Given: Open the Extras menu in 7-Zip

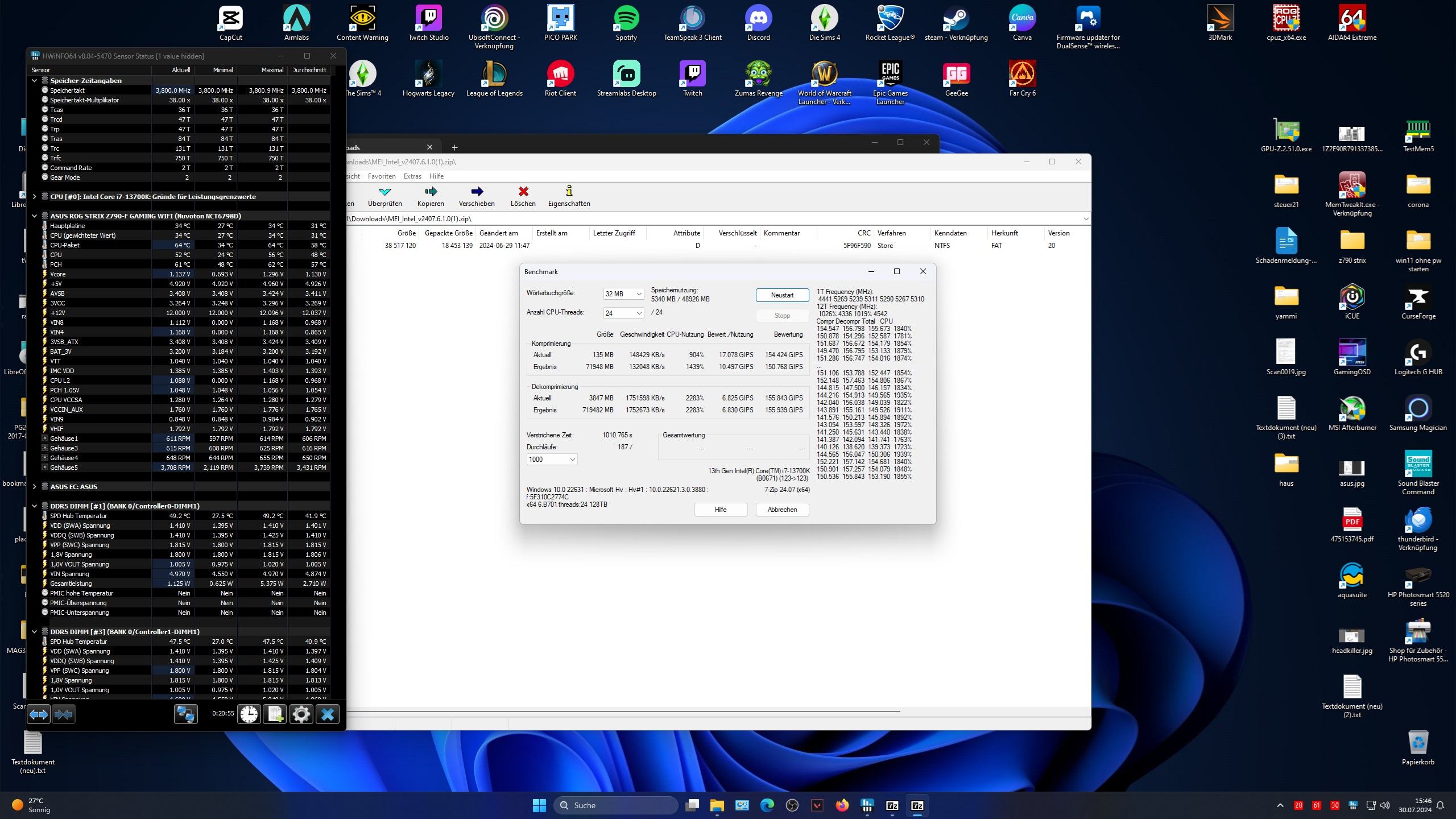Looking at the screenshot, I should tap(412, 176).
